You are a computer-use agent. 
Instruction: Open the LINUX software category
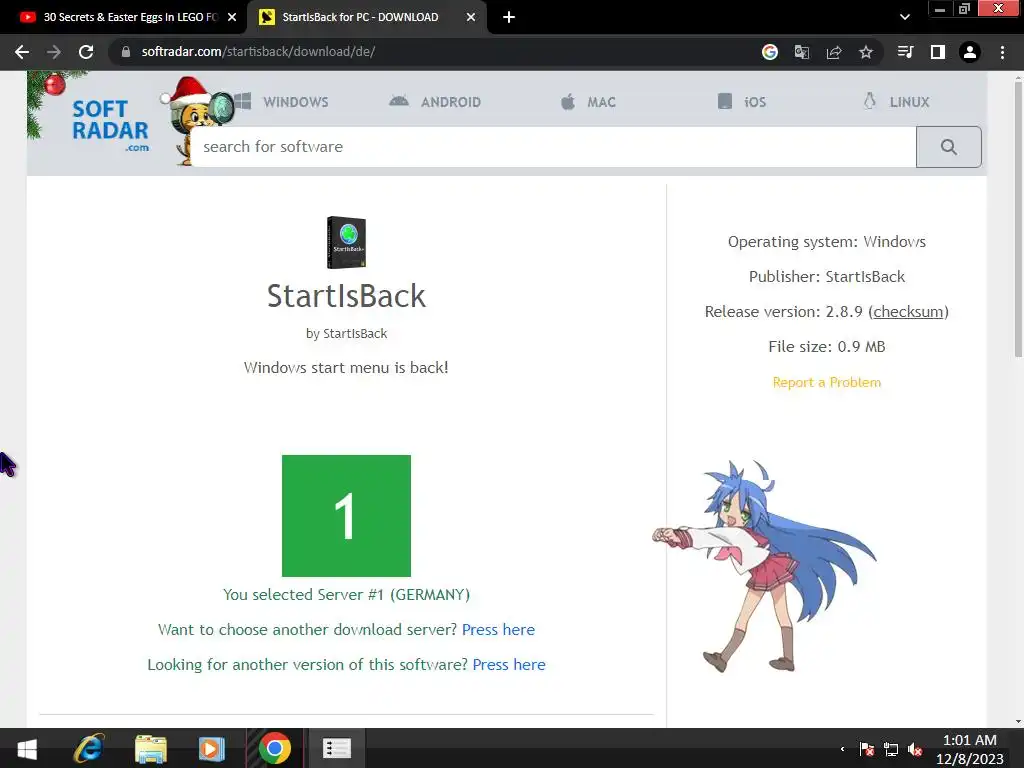(x=896, y=102)
